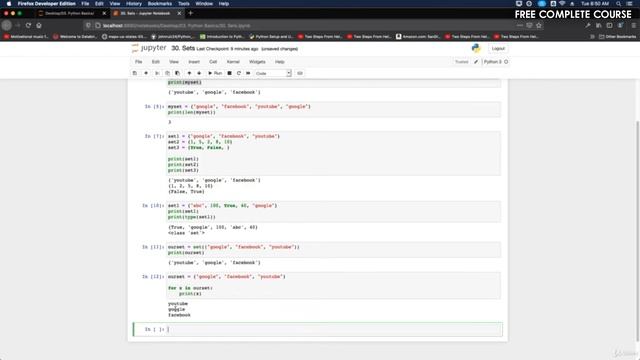
Task: Click the Trusted notebook indicator
Action: coord(462,62)
